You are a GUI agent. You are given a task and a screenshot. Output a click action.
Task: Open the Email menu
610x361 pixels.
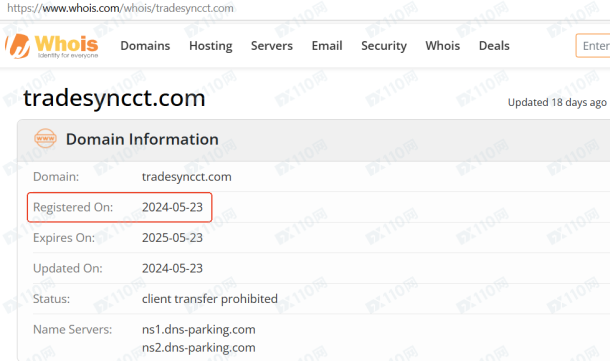coord(327,46)
